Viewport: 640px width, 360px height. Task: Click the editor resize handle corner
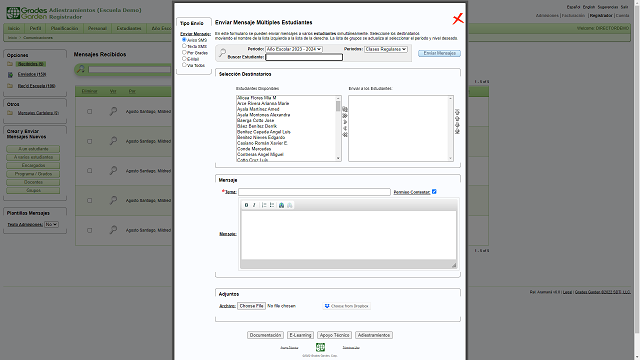click(x=453, y=265)
